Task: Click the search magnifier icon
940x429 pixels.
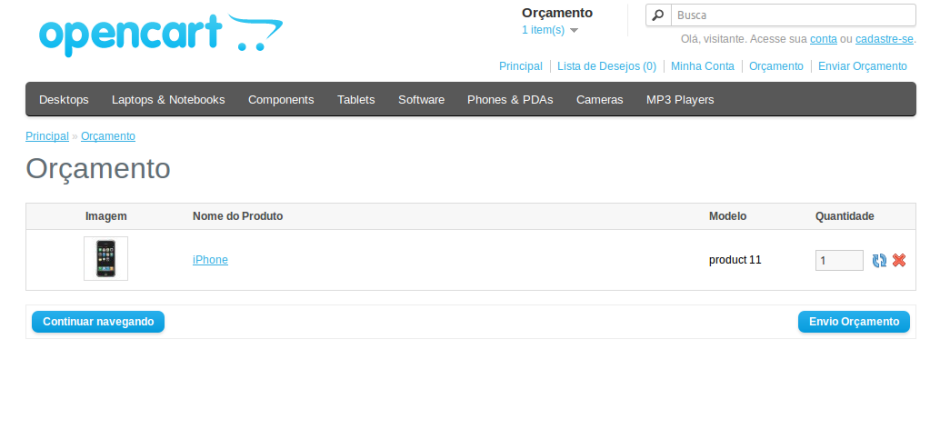Action: tap(658, 15)
